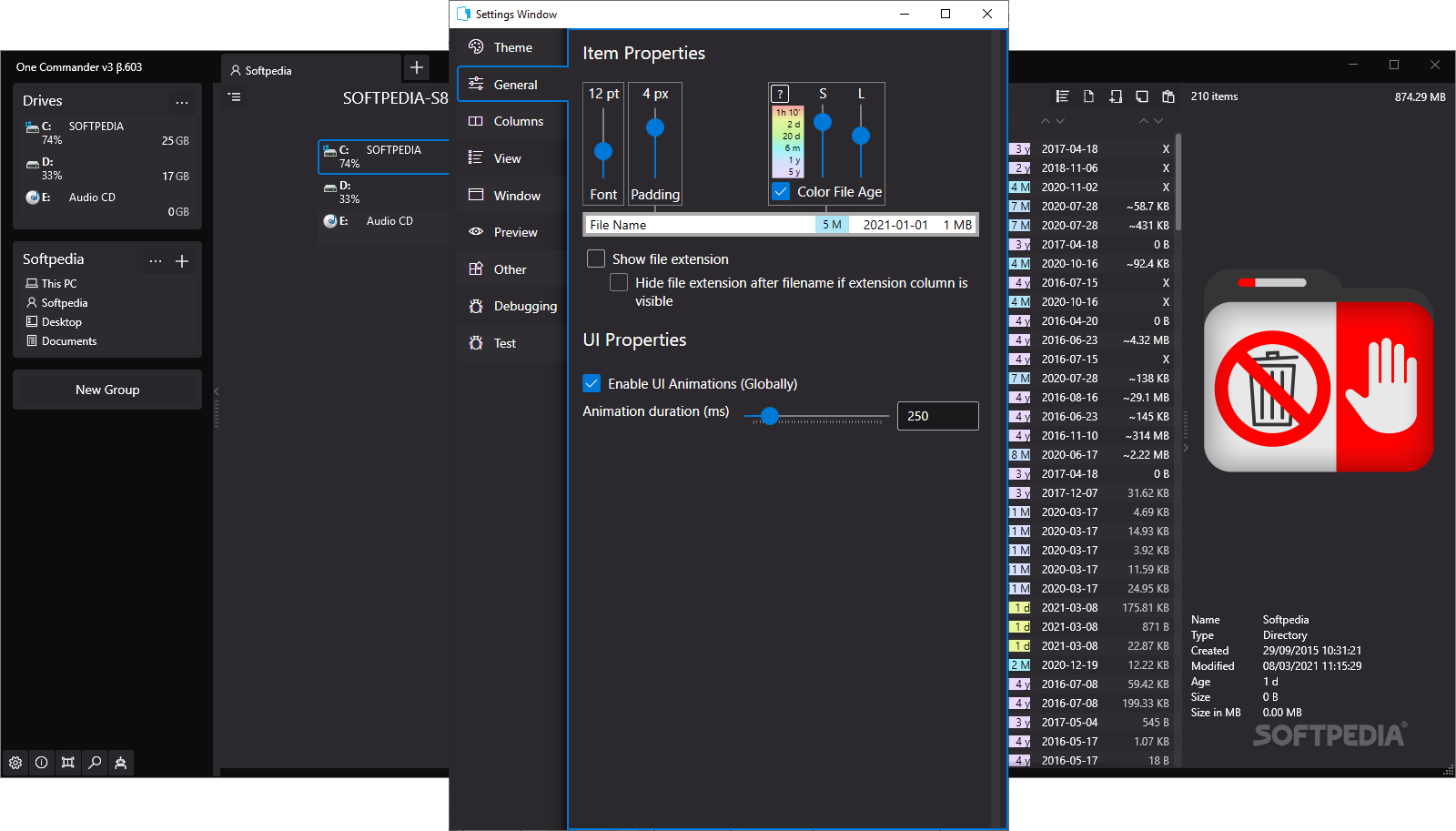The image size is (1456, 831).
Task: Toggle the Color File Age checkbox
Action: pyautogui.click(x=781, y=191)
